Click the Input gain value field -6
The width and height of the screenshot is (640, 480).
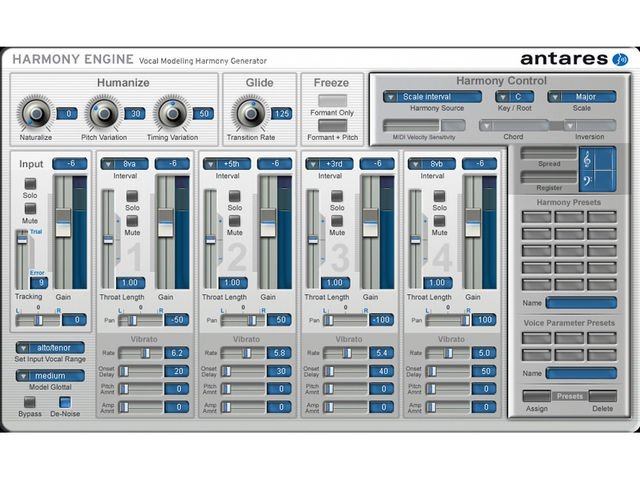pyautogui.click(x=70, y=164)
